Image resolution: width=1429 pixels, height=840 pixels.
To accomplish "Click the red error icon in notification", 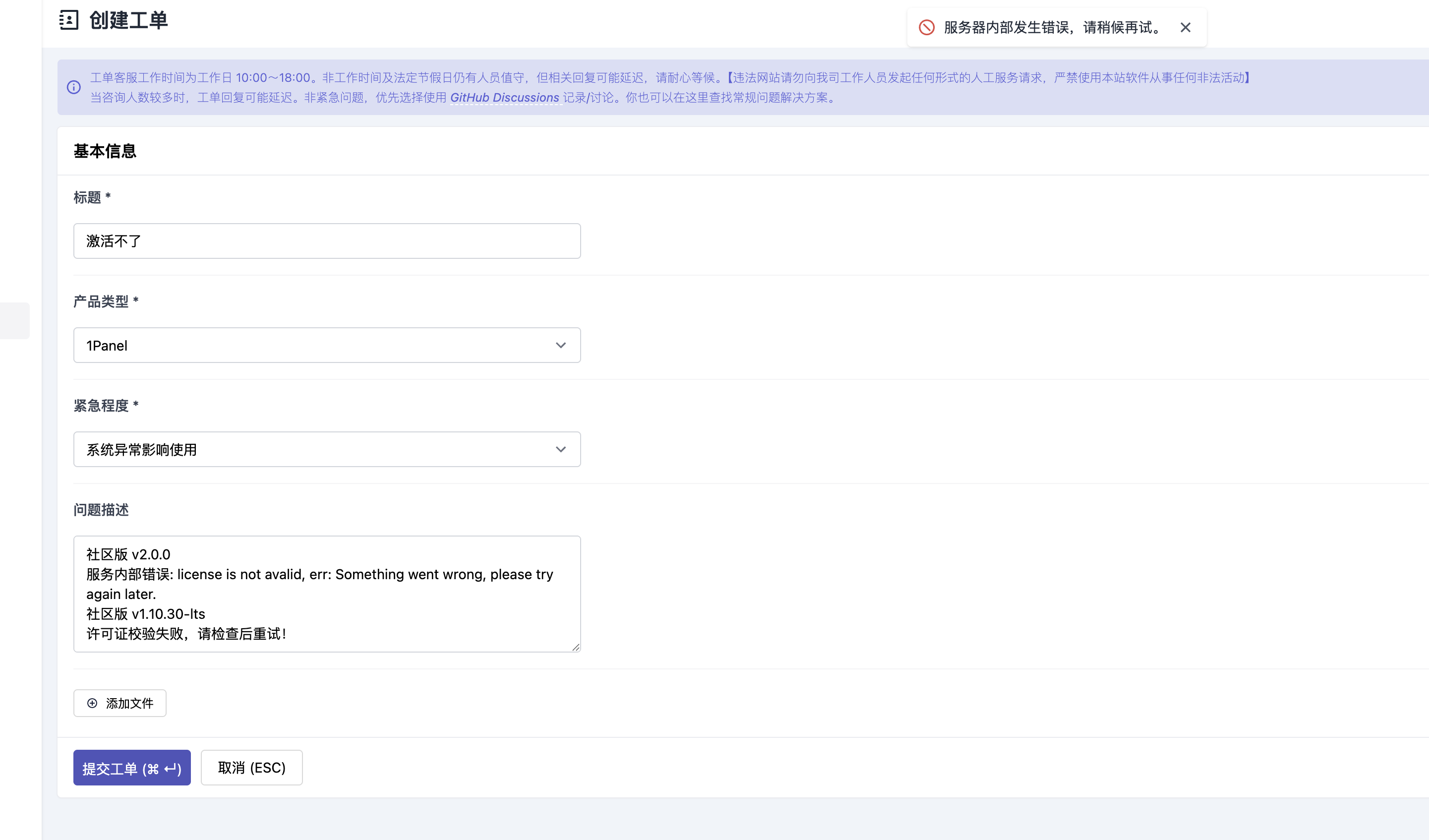I will point(927,27).
